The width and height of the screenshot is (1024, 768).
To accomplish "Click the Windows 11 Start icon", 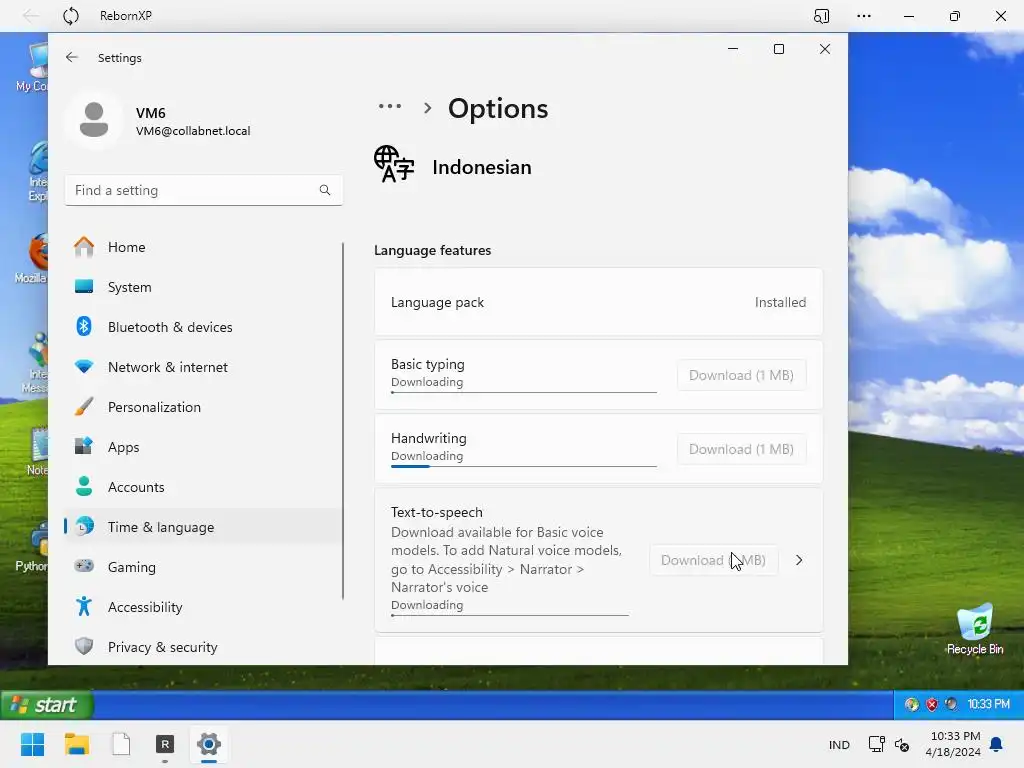I will (33, 744).
